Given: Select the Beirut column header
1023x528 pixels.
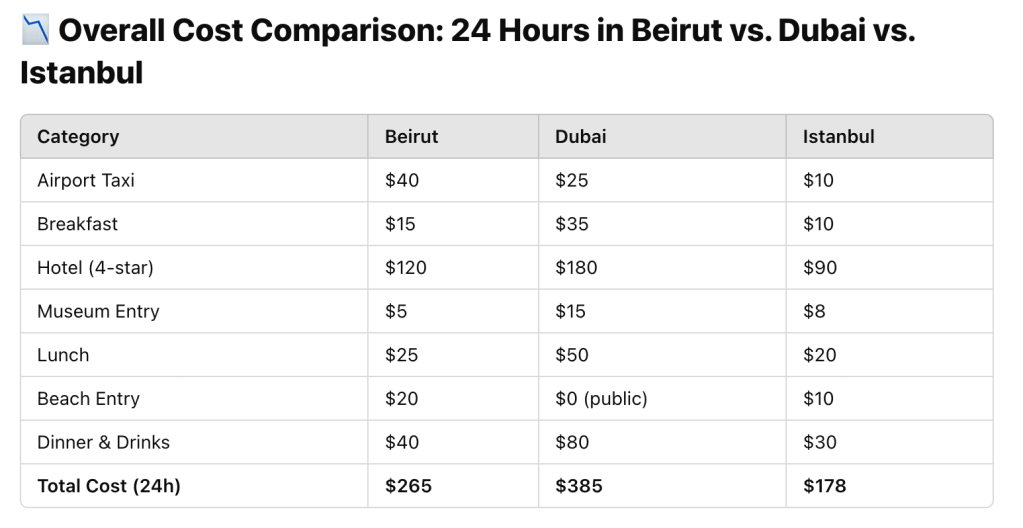Looking at the screenshot, I should 411,137.
